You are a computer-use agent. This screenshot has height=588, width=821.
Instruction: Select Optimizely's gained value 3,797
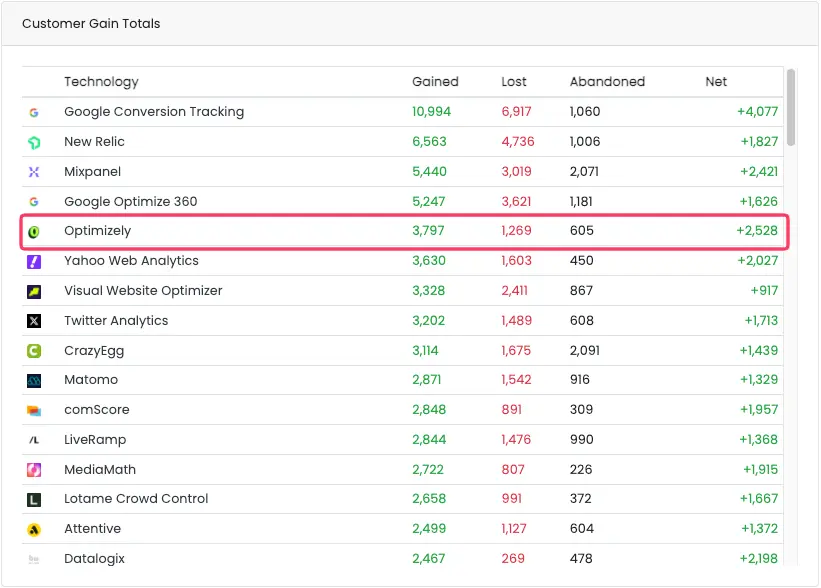point(428,230)
